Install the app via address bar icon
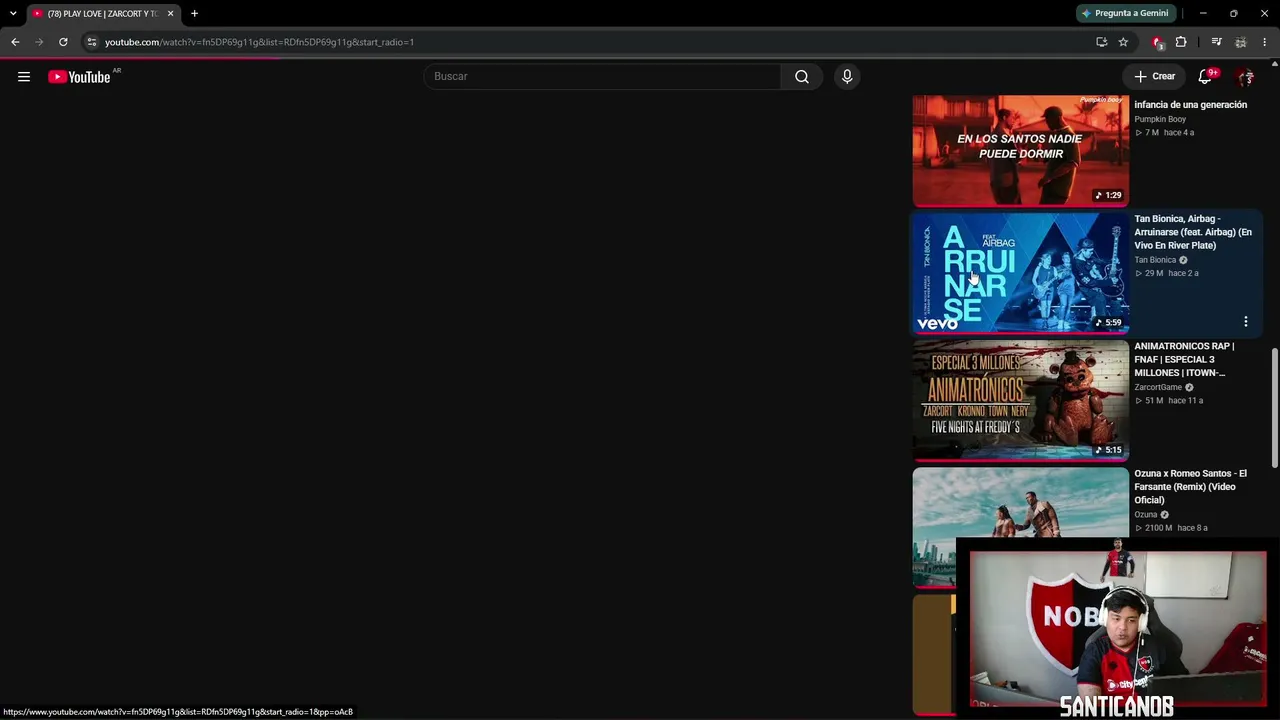1280x720 pixels. pos(1101,42)
